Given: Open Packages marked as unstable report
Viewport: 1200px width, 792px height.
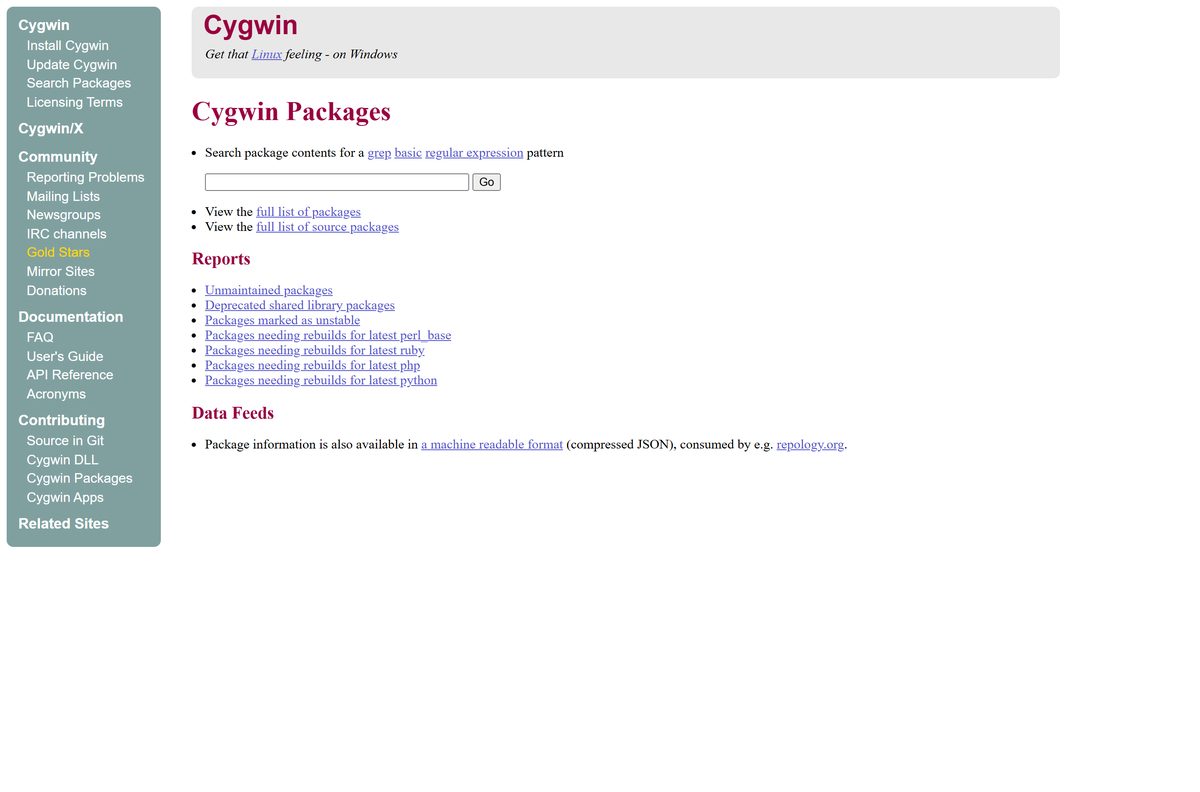Looking at the screenshot, I should pyautogui.click(x=282, y=320).
